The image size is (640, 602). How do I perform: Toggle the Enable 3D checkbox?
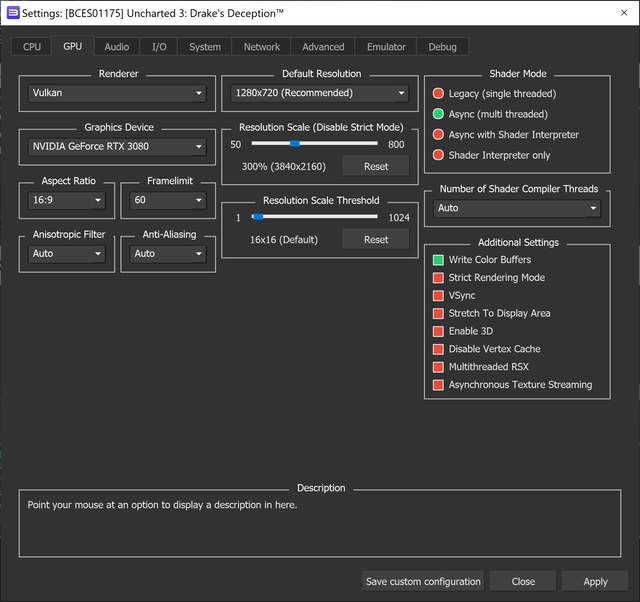463,331
